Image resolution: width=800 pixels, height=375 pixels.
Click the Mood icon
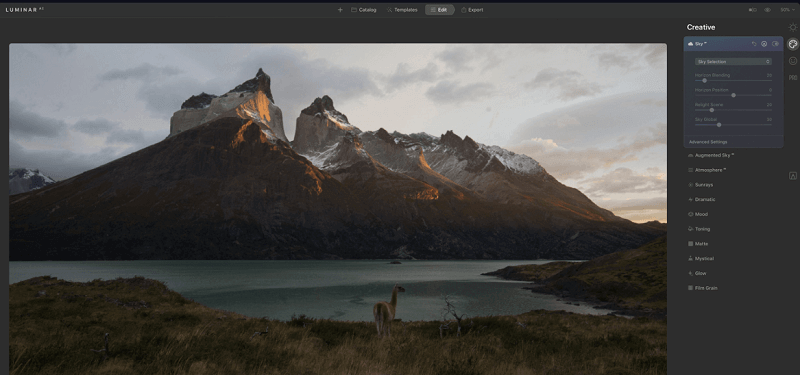point(690,214)
